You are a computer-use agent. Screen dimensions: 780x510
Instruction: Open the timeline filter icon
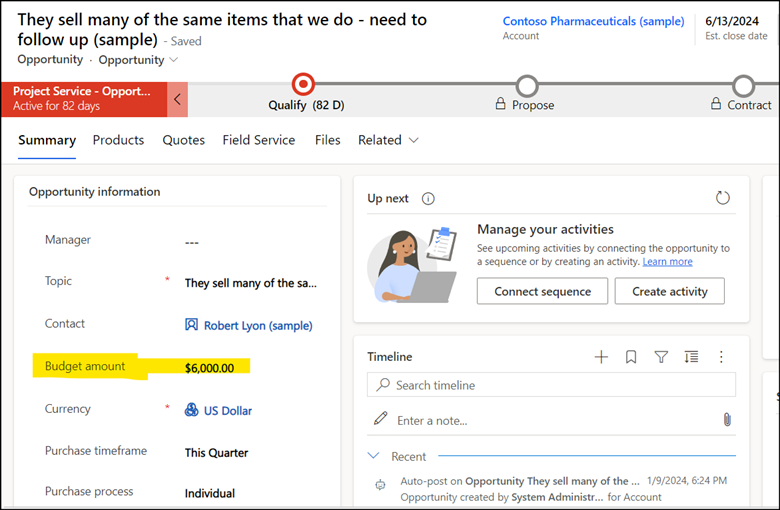[661, 357]
